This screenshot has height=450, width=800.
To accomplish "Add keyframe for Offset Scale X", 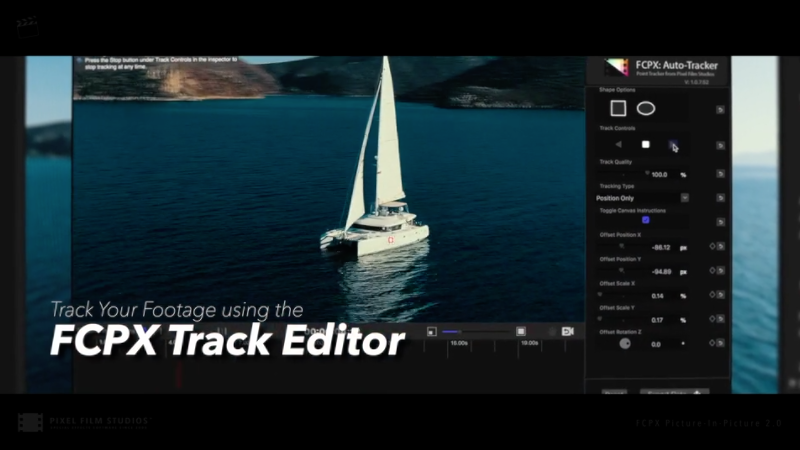I will coord(712,294).
